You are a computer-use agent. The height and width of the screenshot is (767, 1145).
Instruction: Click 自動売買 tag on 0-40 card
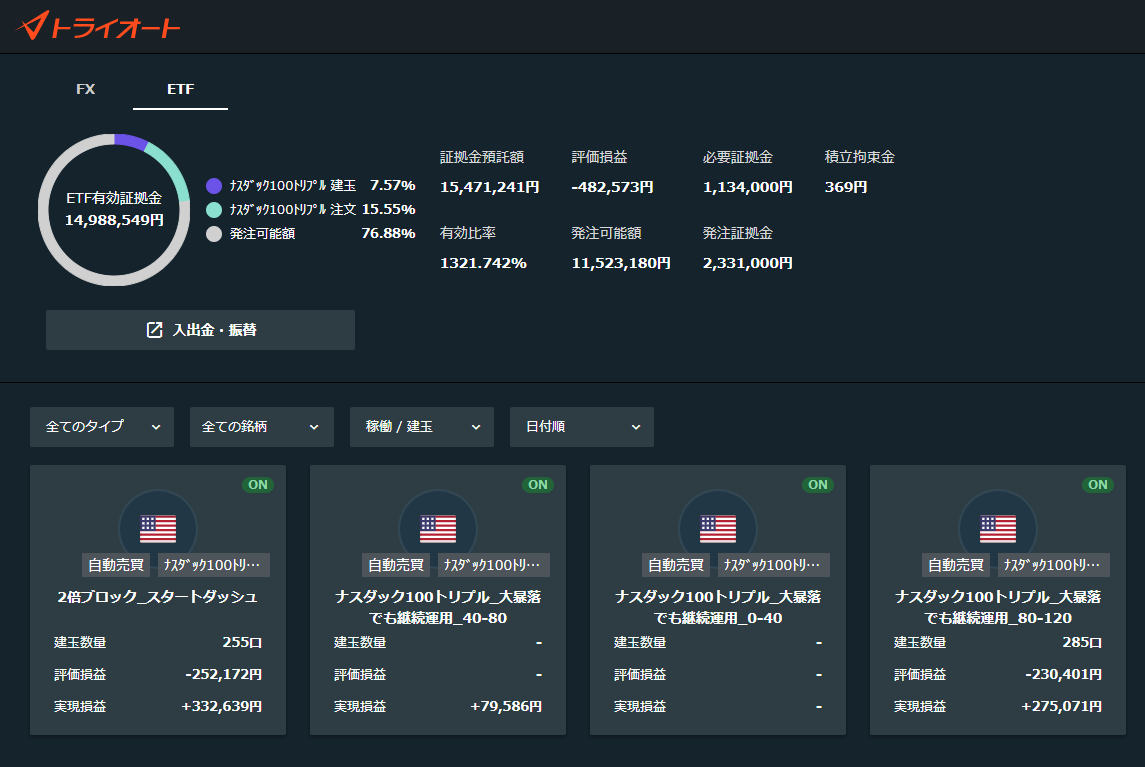(676, 565)
